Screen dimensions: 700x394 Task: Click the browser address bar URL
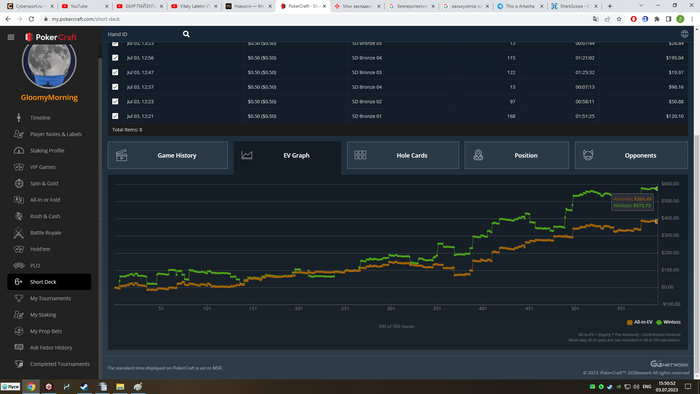[x=85, y=19]
